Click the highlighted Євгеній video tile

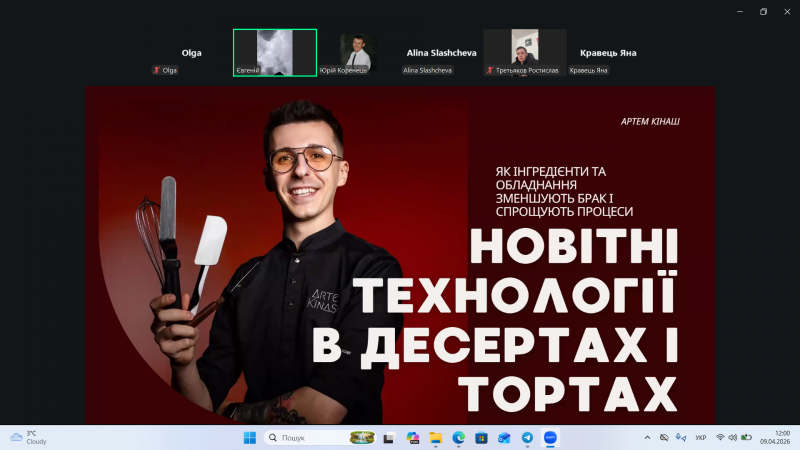(x=275, y=50)
